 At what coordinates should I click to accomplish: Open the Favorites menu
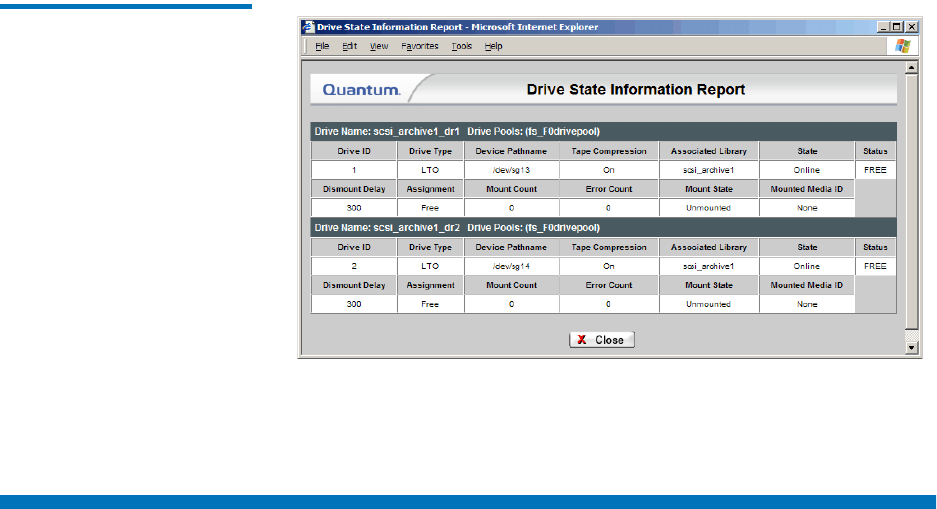[x=420, y=46]
